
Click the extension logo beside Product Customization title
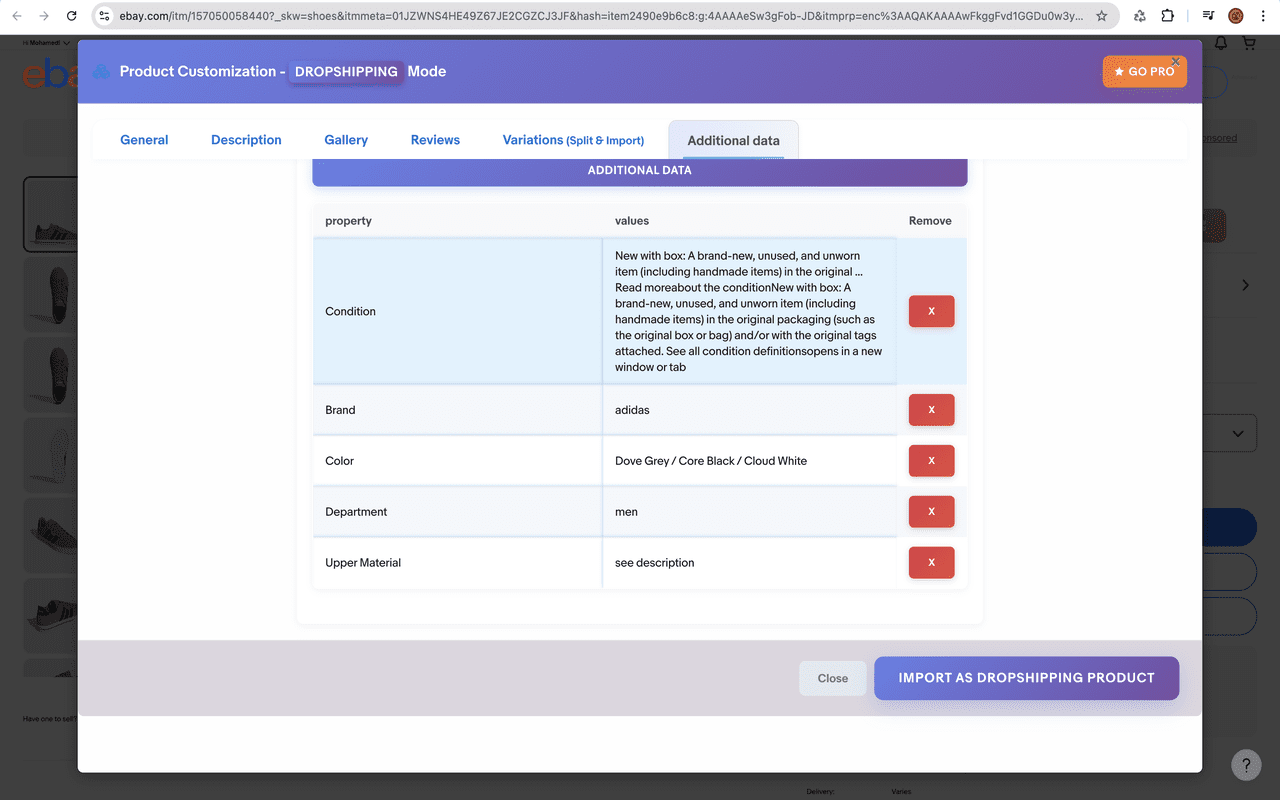[99, 71]
